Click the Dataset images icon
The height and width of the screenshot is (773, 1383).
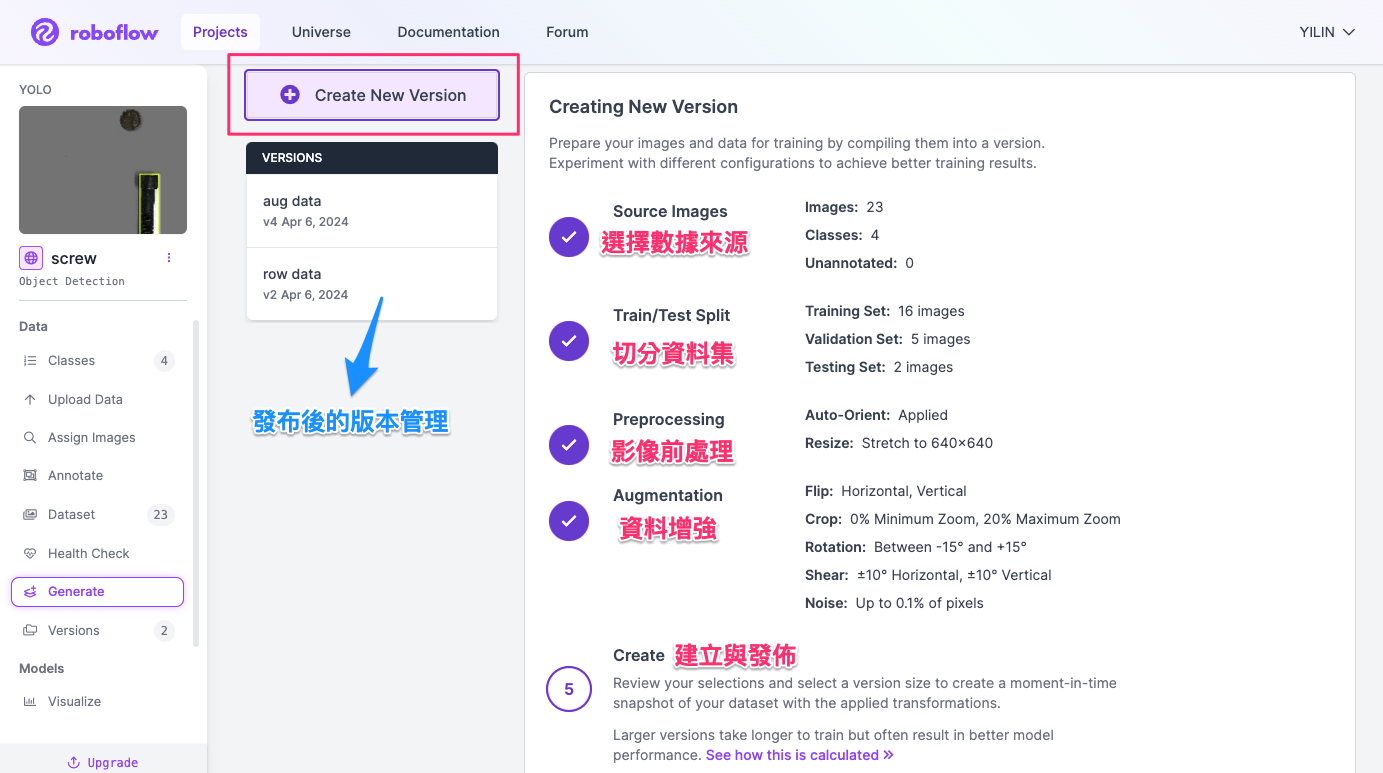(x=30, y=515)
